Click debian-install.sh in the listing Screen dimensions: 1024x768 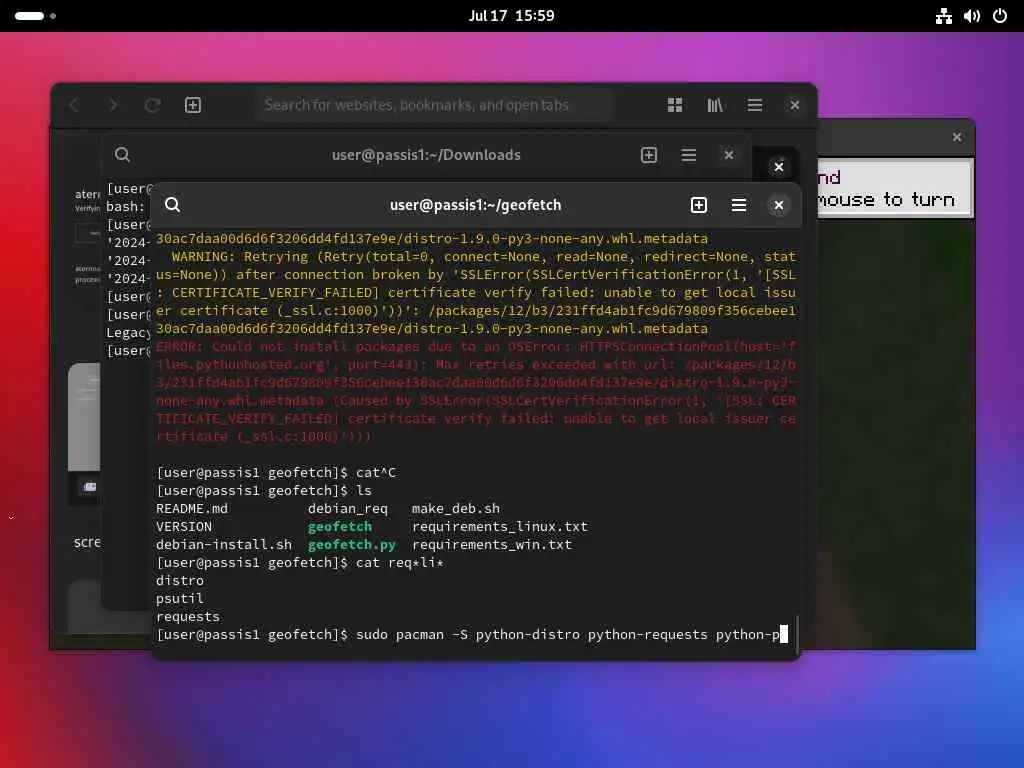pyautogui.click(x=224, y=545)
